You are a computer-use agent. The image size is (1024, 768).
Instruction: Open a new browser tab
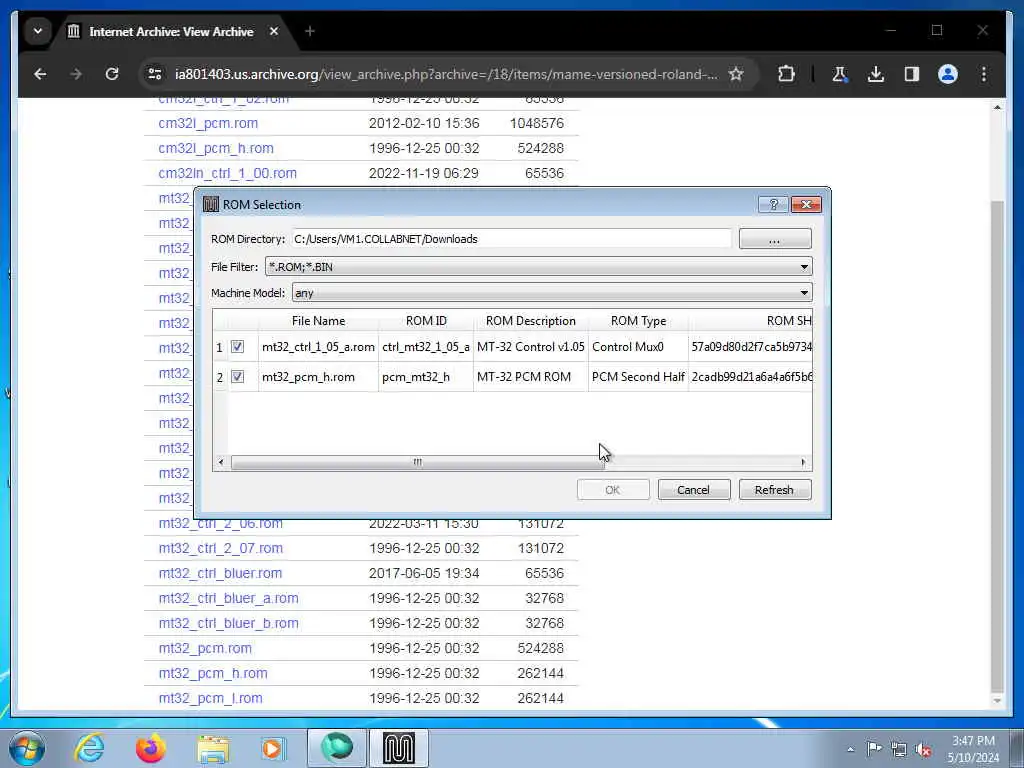[x=310, y=31]
